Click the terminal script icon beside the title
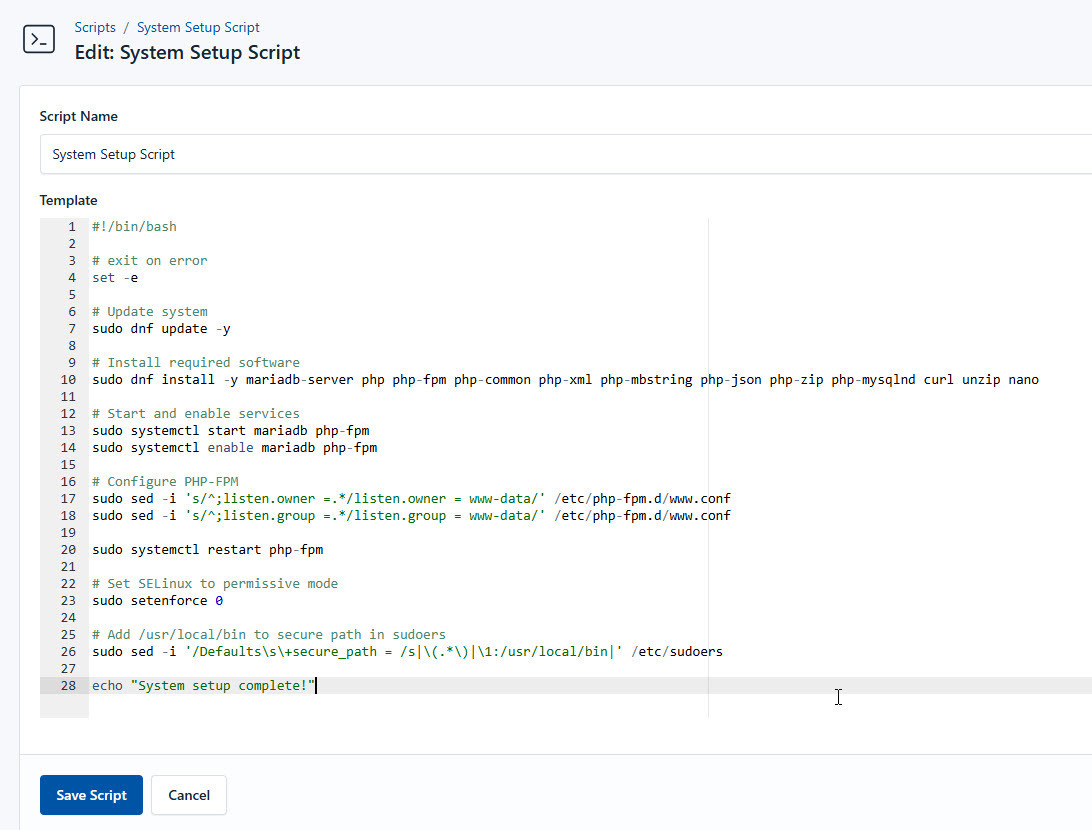Viewport: 1092px width, 830px height. coord(39,40)
